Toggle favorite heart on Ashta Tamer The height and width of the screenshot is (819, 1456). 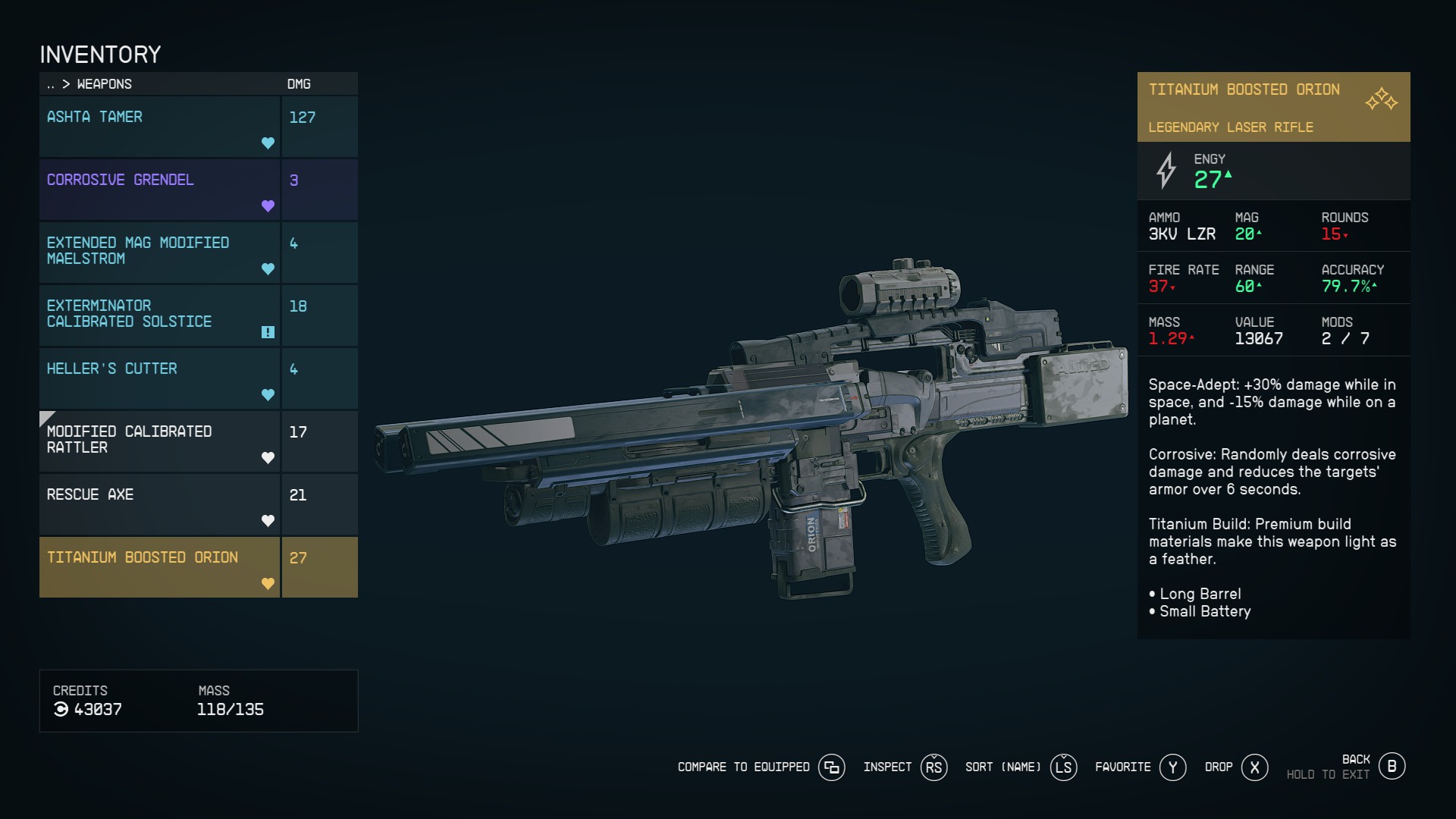(x=267, y=144)
